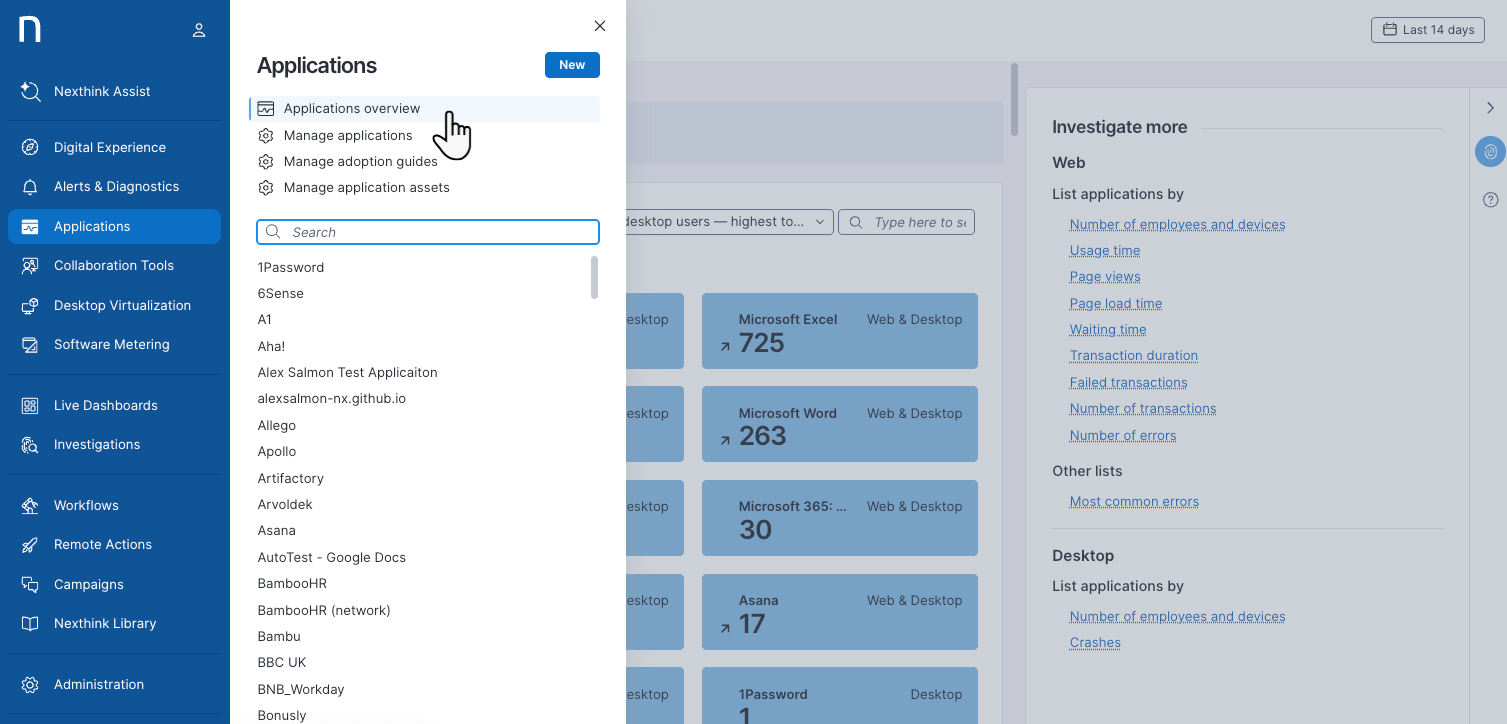Viewport: 1507px width, 724px height.
Task: Open the Last 14 days date picker
Action: tap(1427, 30)
